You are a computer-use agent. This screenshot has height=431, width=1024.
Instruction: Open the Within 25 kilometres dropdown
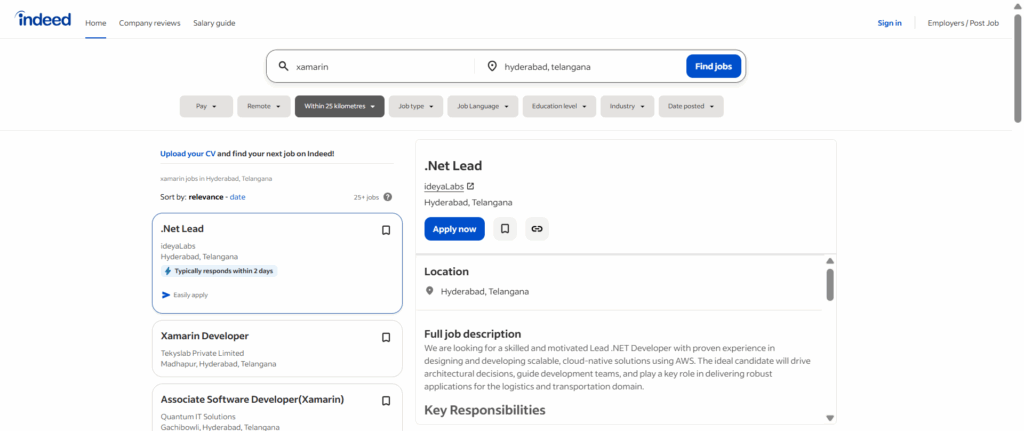point(339,106)
